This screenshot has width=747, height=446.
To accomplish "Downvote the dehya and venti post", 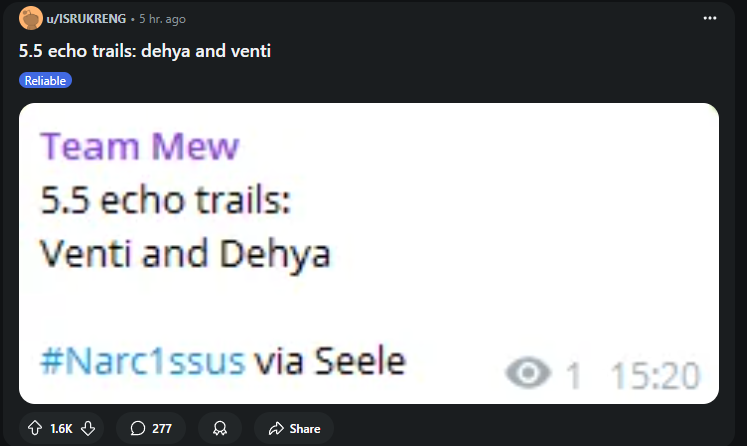I will click(x=88, y=428).
